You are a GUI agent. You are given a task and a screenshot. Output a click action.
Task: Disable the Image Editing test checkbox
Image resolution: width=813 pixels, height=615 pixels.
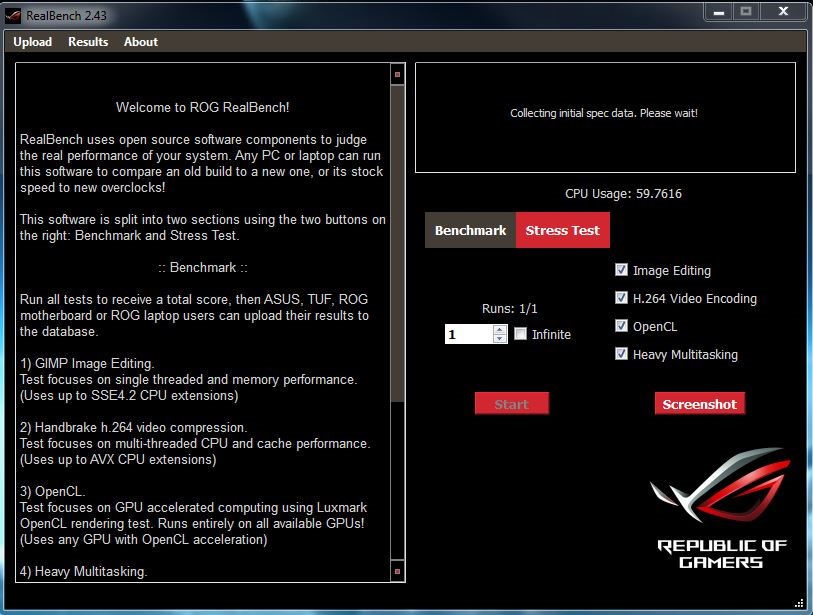click(x=622, y=270)
